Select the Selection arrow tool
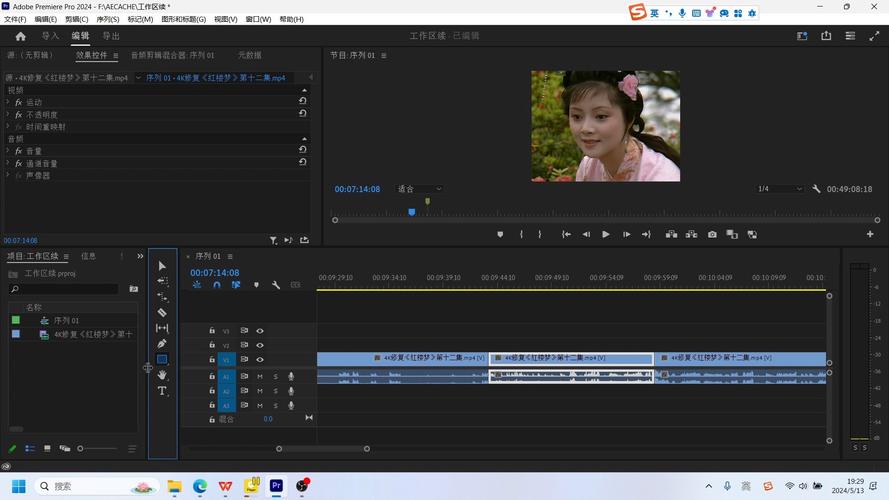 click(162, 265)
